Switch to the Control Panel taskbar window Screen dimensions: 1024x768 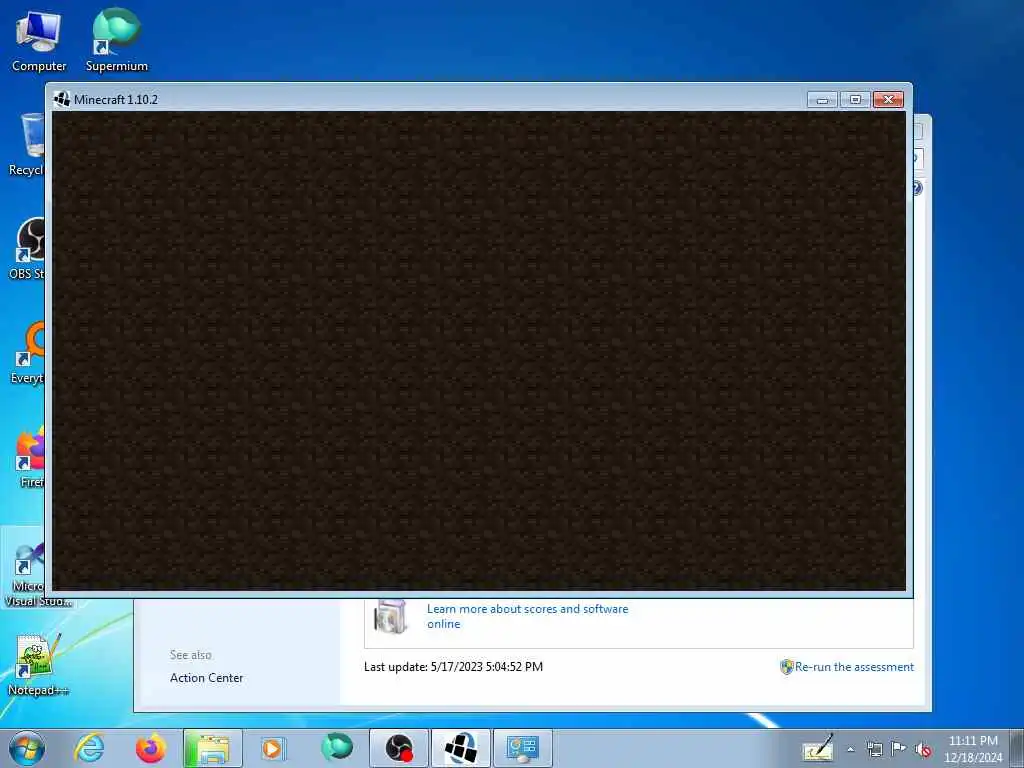tap(522, 748)
